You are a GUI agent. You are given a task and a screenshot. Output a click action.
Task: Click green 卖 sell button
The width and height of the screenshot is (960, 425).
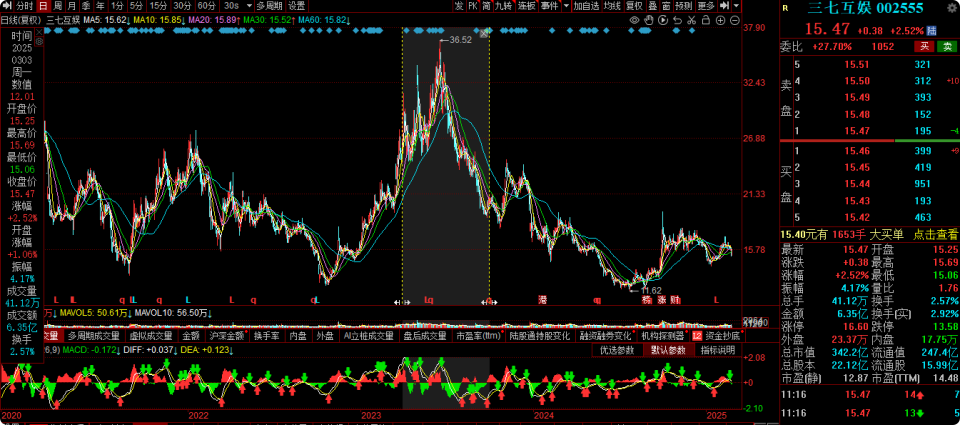tap(947, 46)
